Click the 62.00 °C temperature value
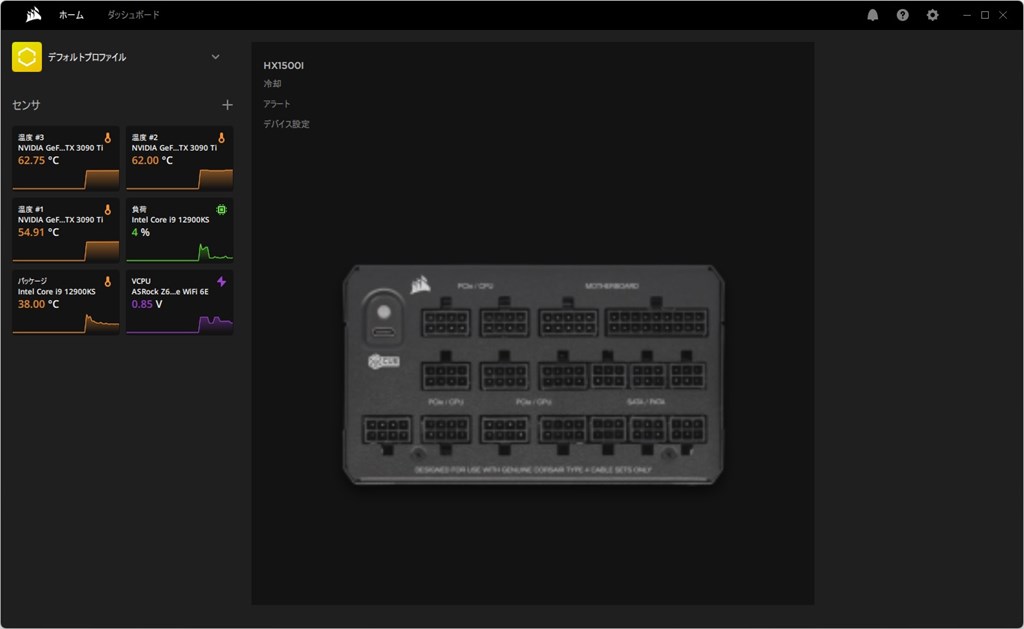Image resolution: width=1024 pixels, height=629 pixels. [152, 161]
